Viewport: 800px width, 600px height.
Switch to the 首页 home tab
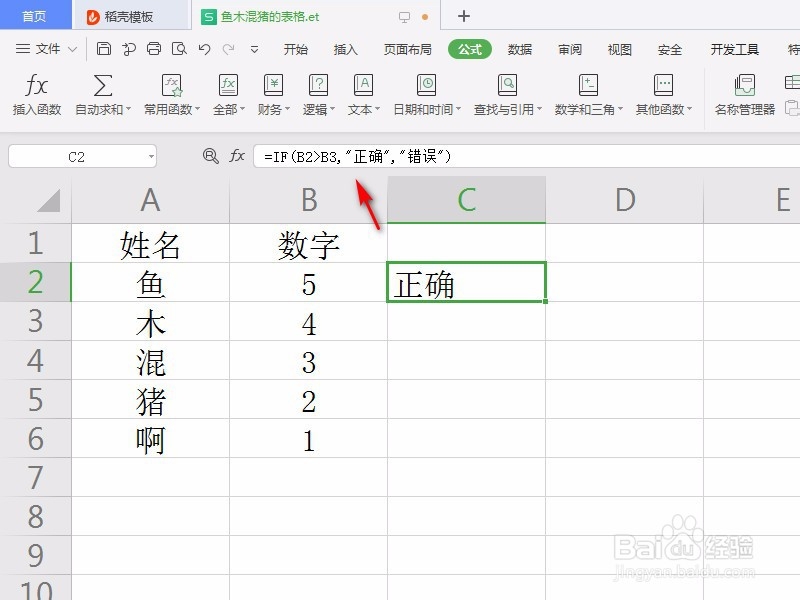point(35,16)
